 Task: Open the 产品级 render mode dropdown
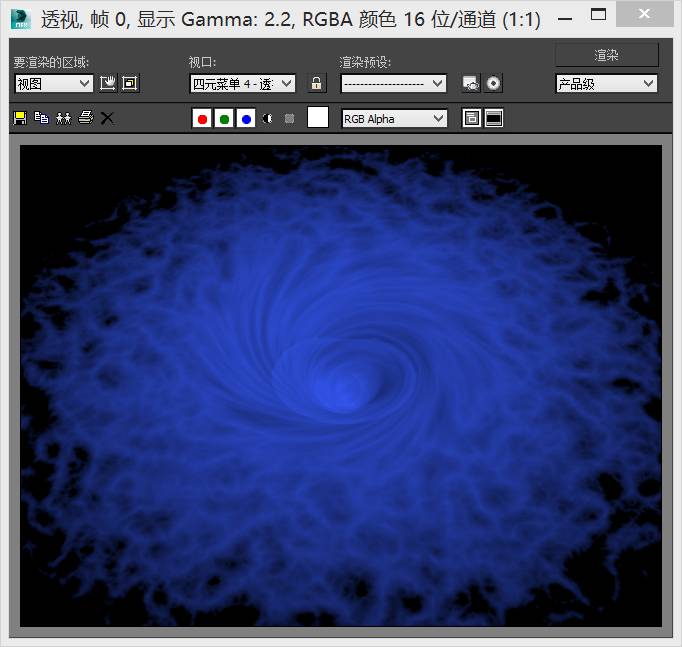tap(606, 84)
